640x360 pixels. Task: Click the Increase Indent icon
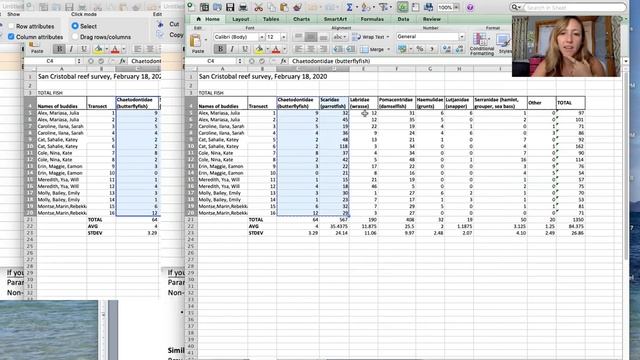(351, 49)
